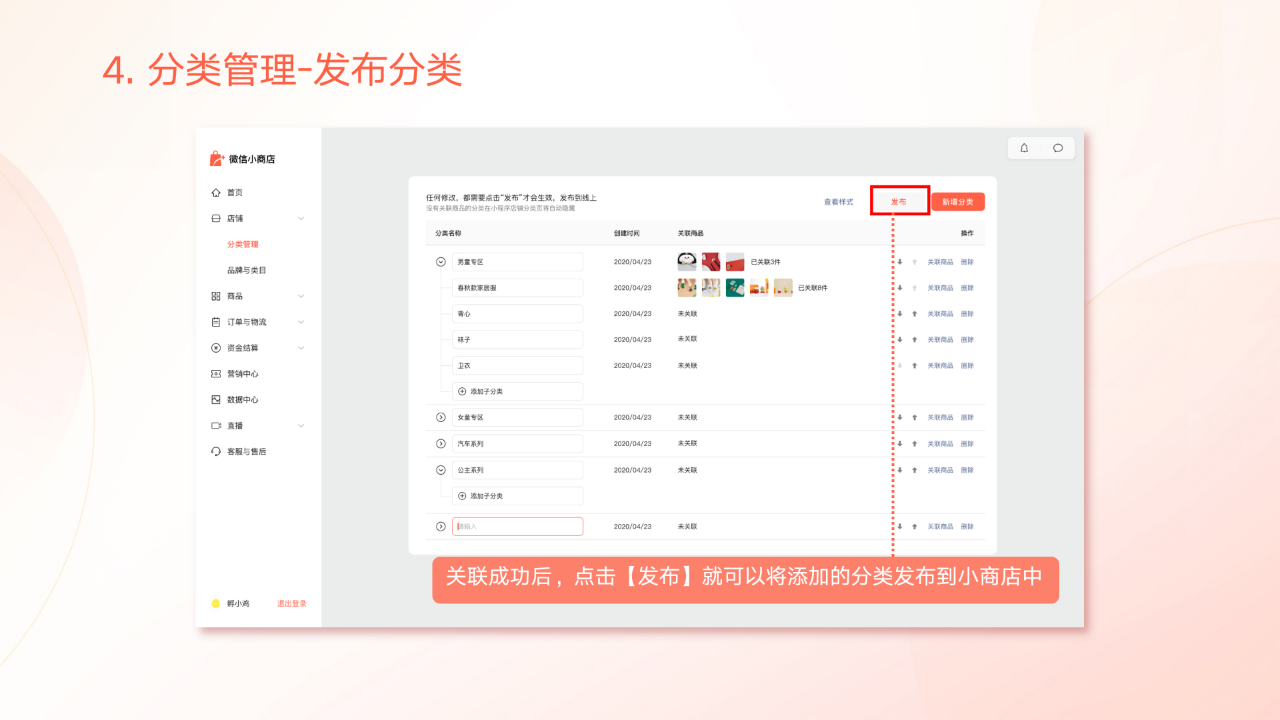This screenshot has width=1280, height=720.
Task: Open the 查看样式 link
Action: point(838,202)
